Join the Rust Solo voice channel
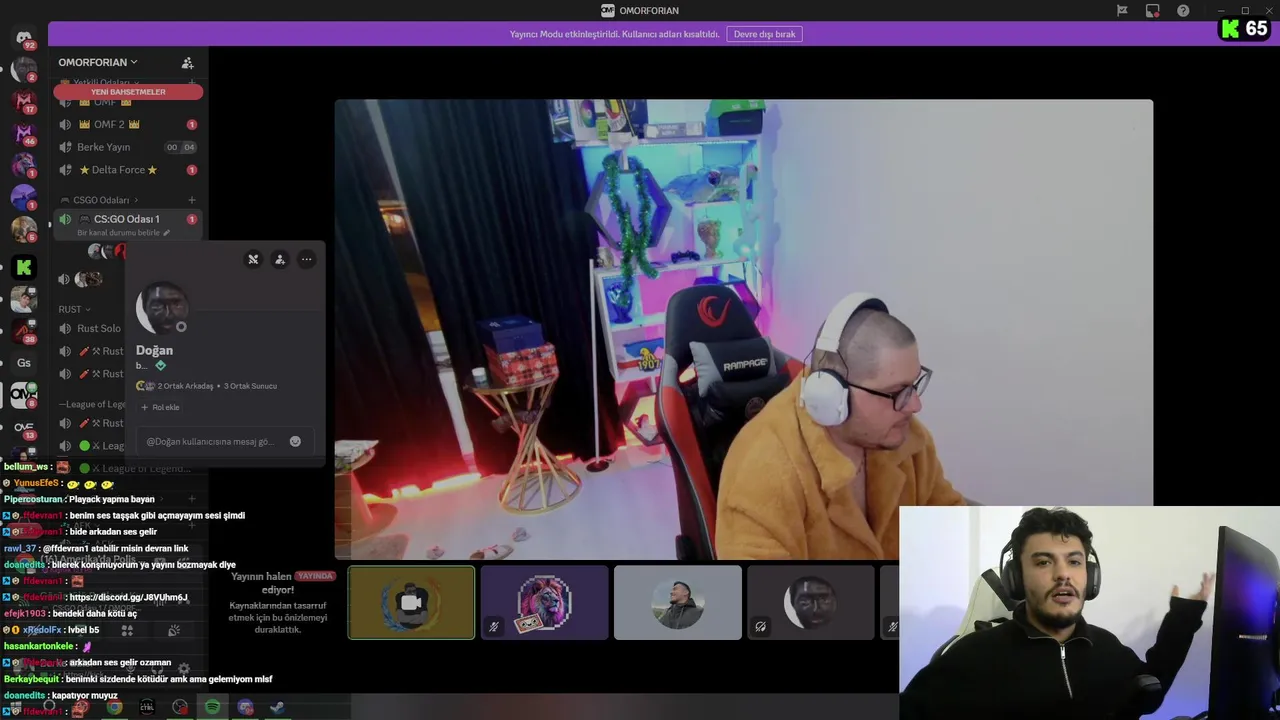The image size is (1280, 720). 90,328
